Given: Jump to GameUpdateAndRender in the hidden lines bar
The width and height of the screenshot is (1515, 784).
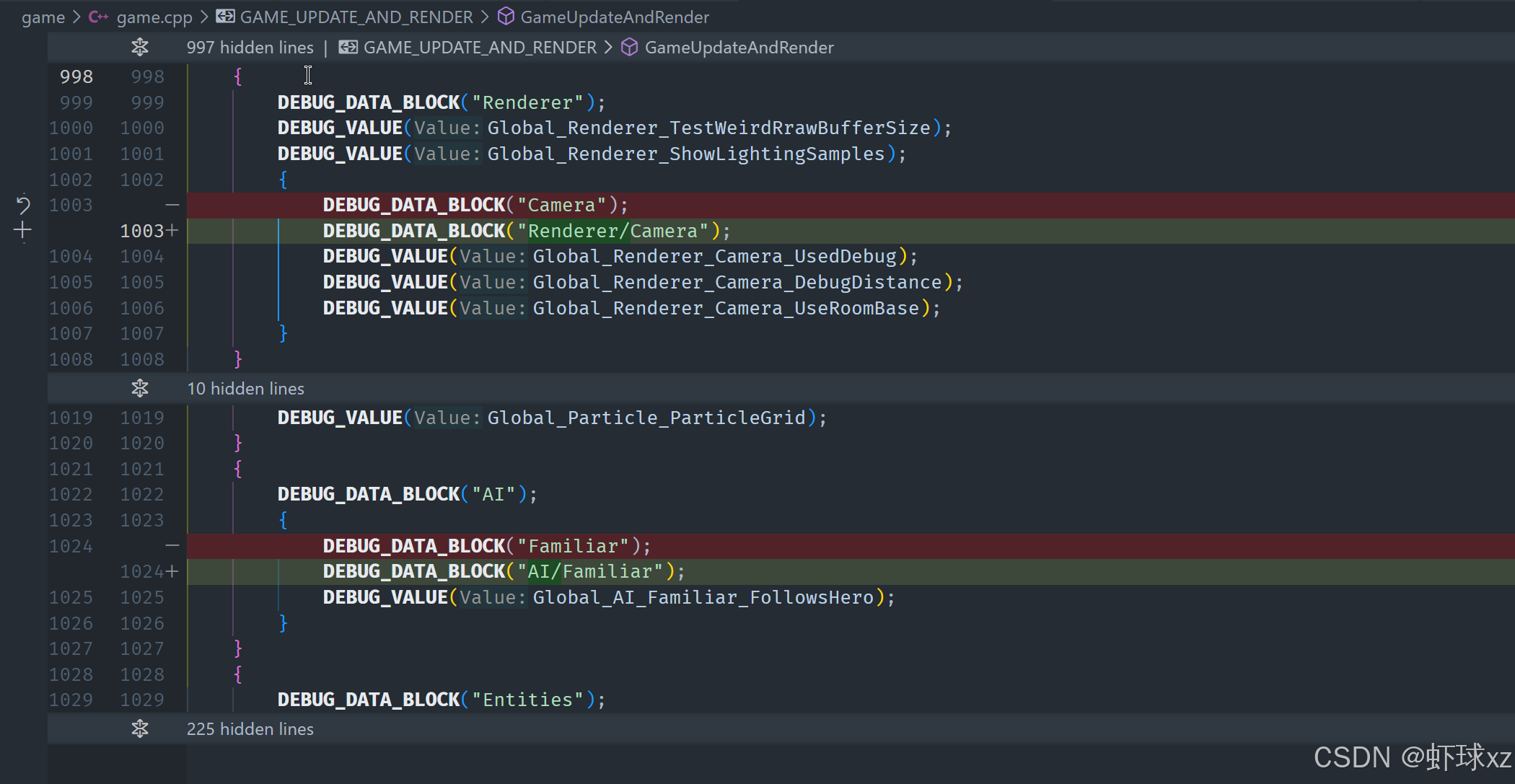Looking at the screenshot, I should (739, 48).
